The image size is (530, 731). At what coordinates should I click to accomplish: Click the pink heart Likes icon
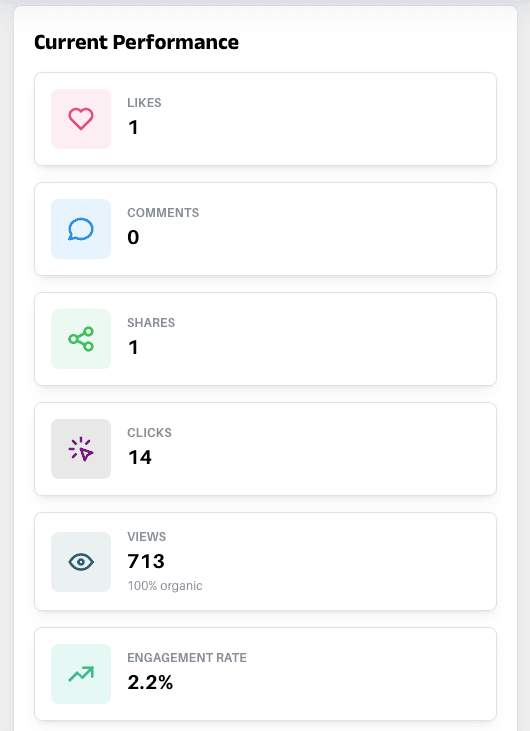point(81,119)
